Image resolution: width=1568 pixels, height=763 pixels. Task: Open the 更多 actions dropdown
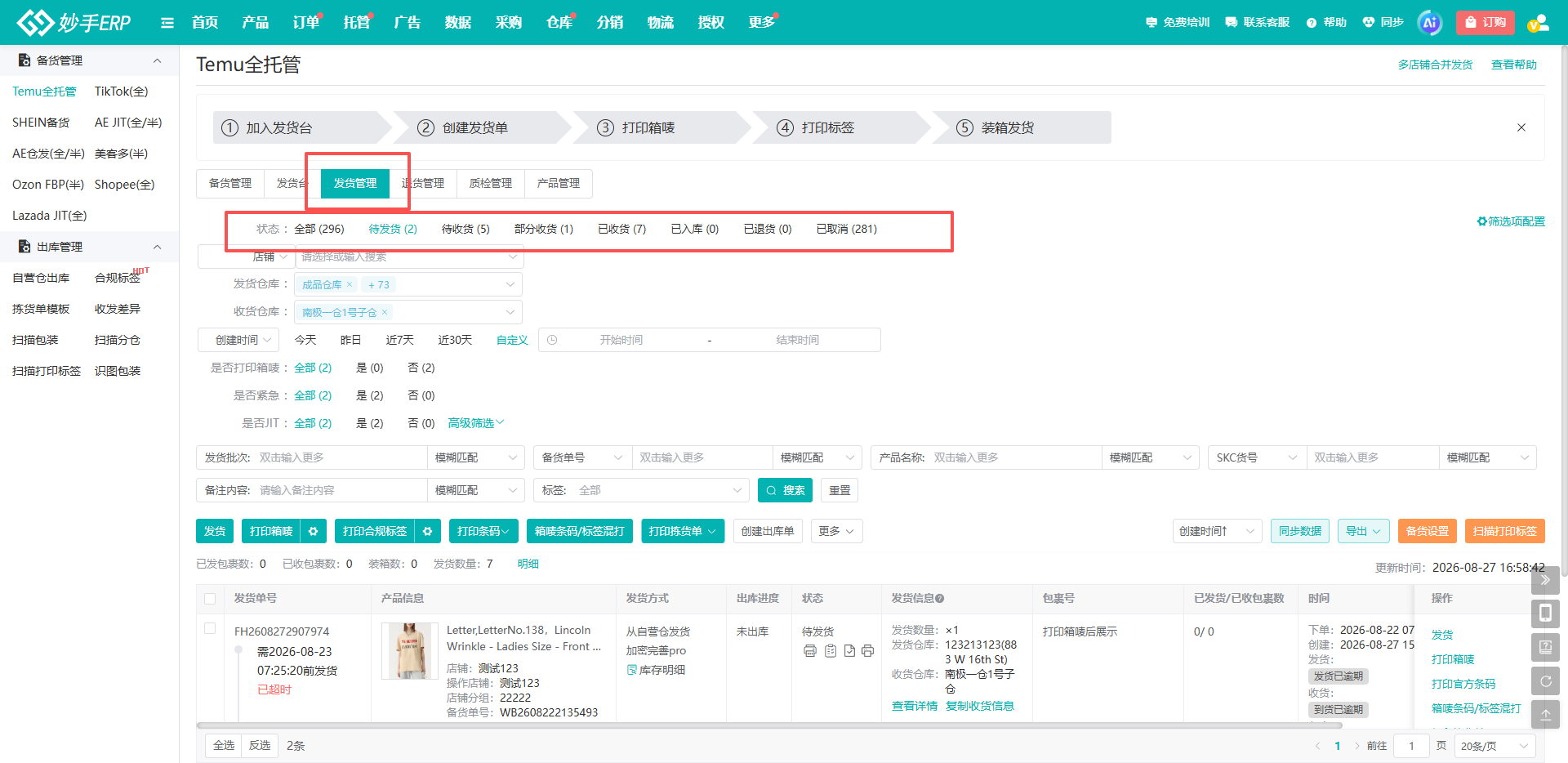(x=836, y=531)
